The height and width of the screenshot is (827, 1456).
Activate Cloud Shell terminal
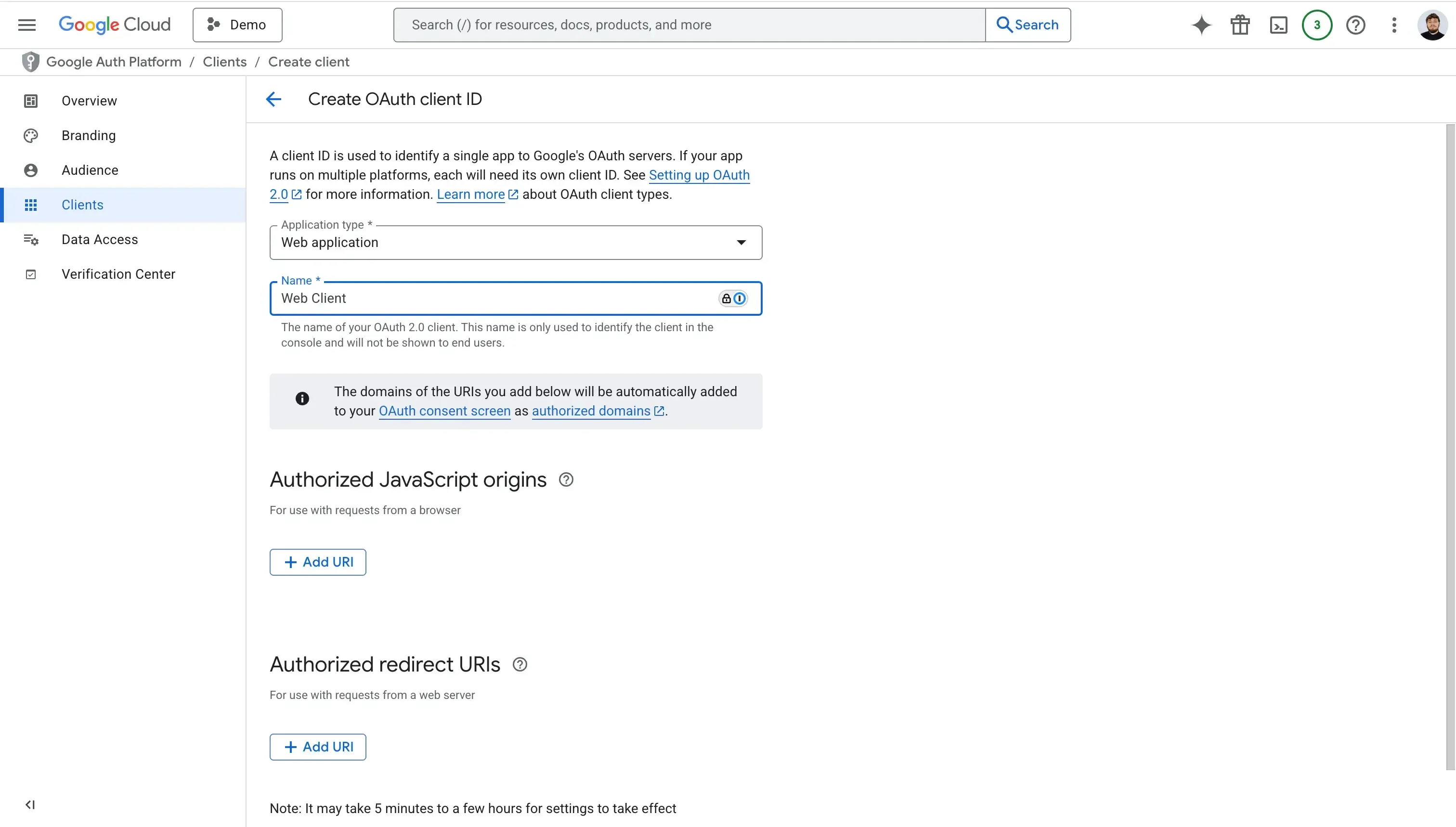pos(1278,25)
